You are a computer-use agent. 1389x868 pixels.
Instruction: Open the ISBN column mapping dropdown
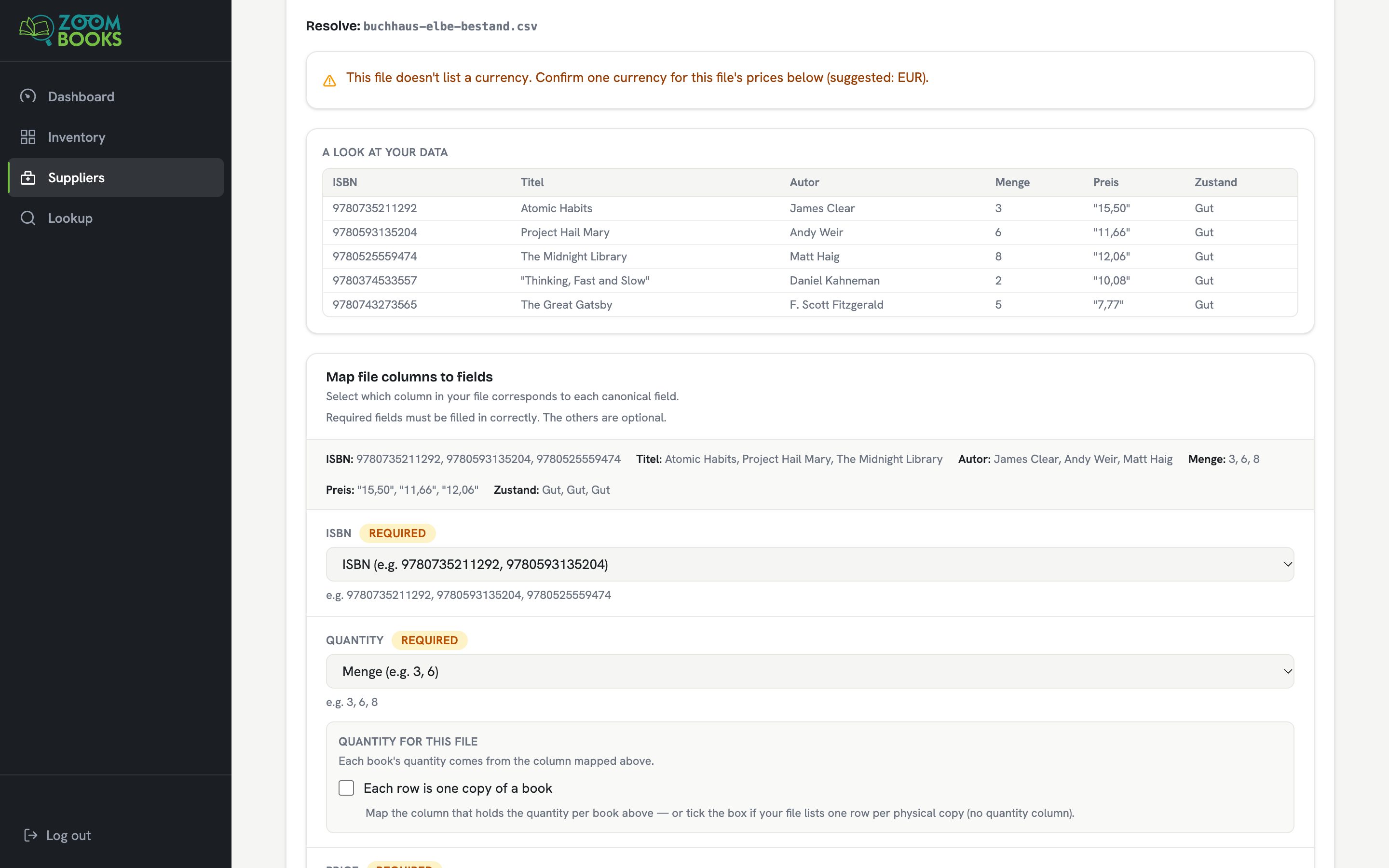810,564
